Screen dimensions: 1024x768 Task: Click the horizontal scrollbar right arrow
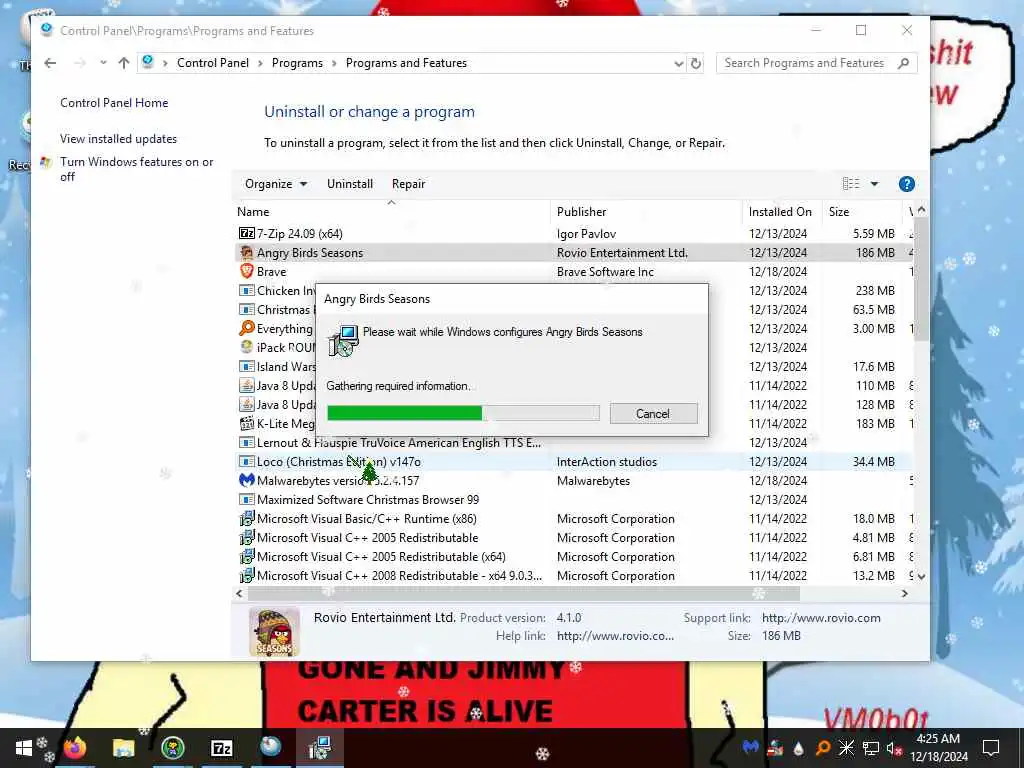pos(904,594)
